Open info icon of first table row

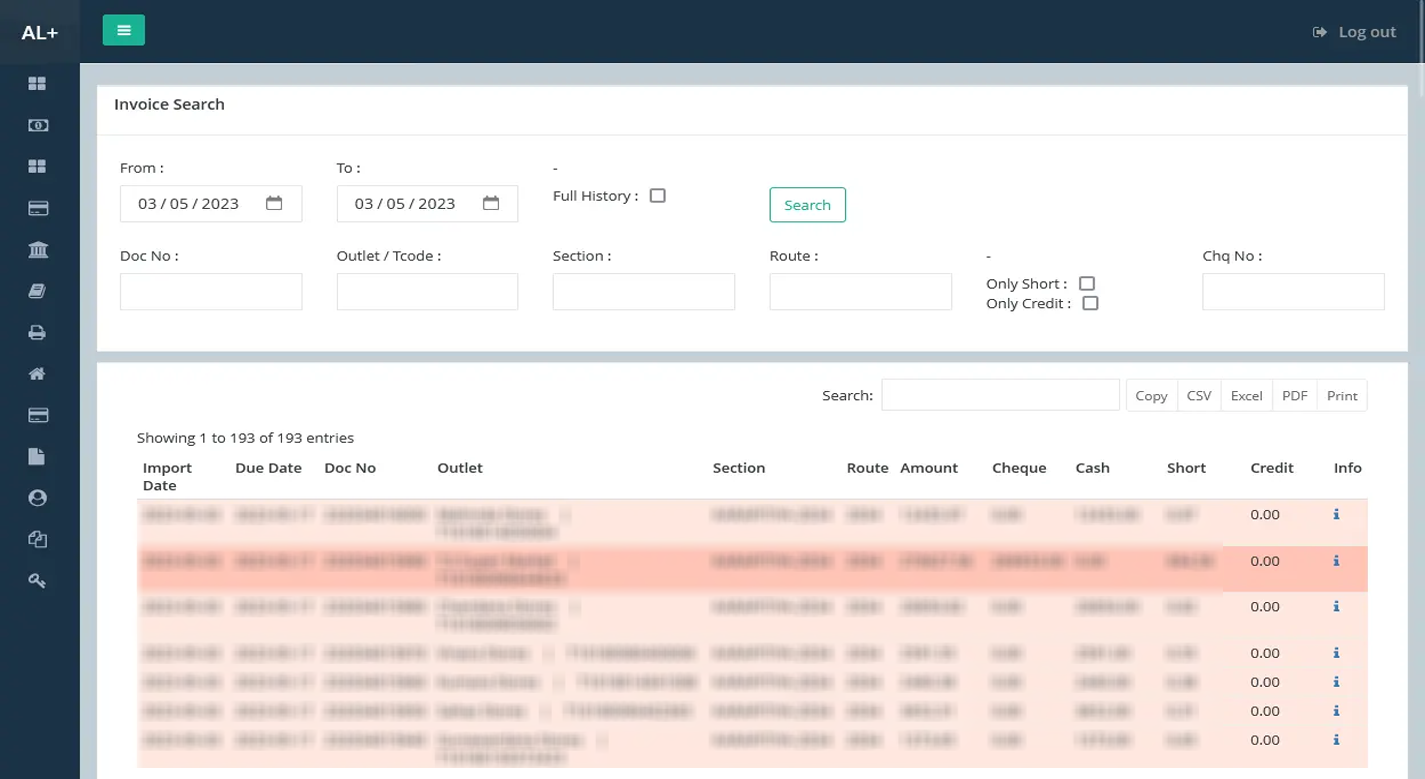pyautogui.click(x=1336, y=515)
